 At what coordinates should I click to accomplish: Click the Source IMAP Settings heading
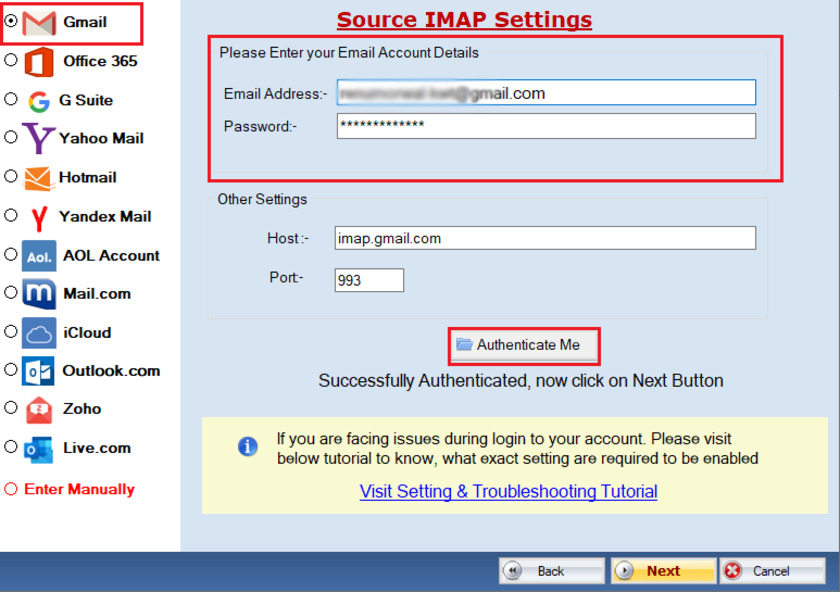464,20
